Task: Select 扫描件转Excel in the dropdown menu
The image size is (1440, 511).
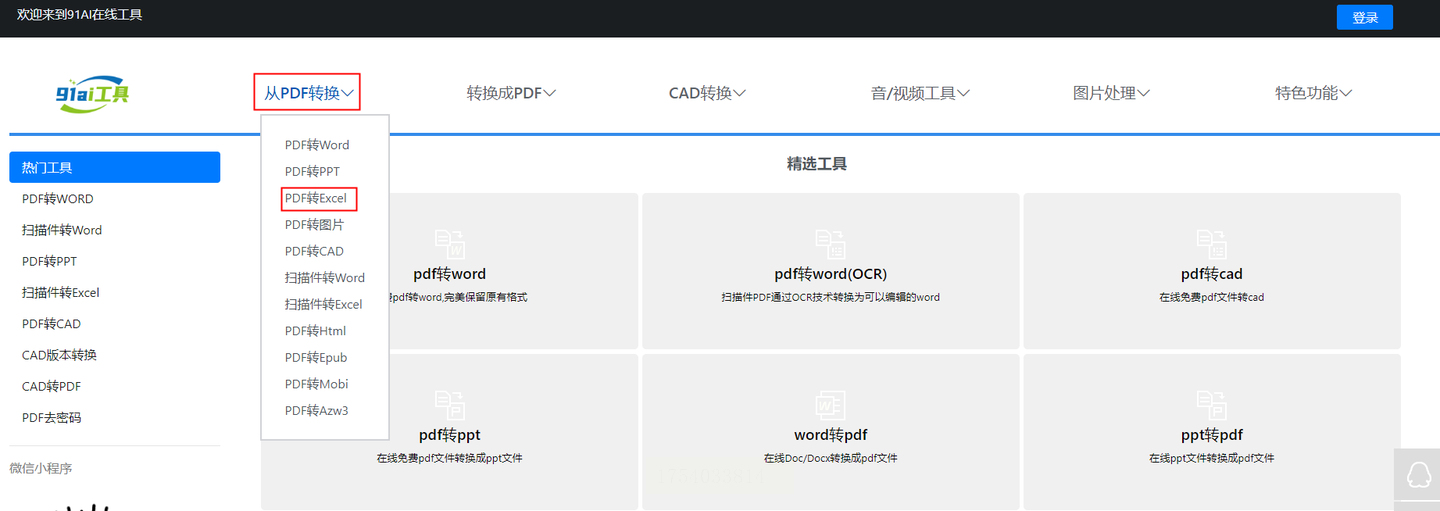Action: pos(323,304)
